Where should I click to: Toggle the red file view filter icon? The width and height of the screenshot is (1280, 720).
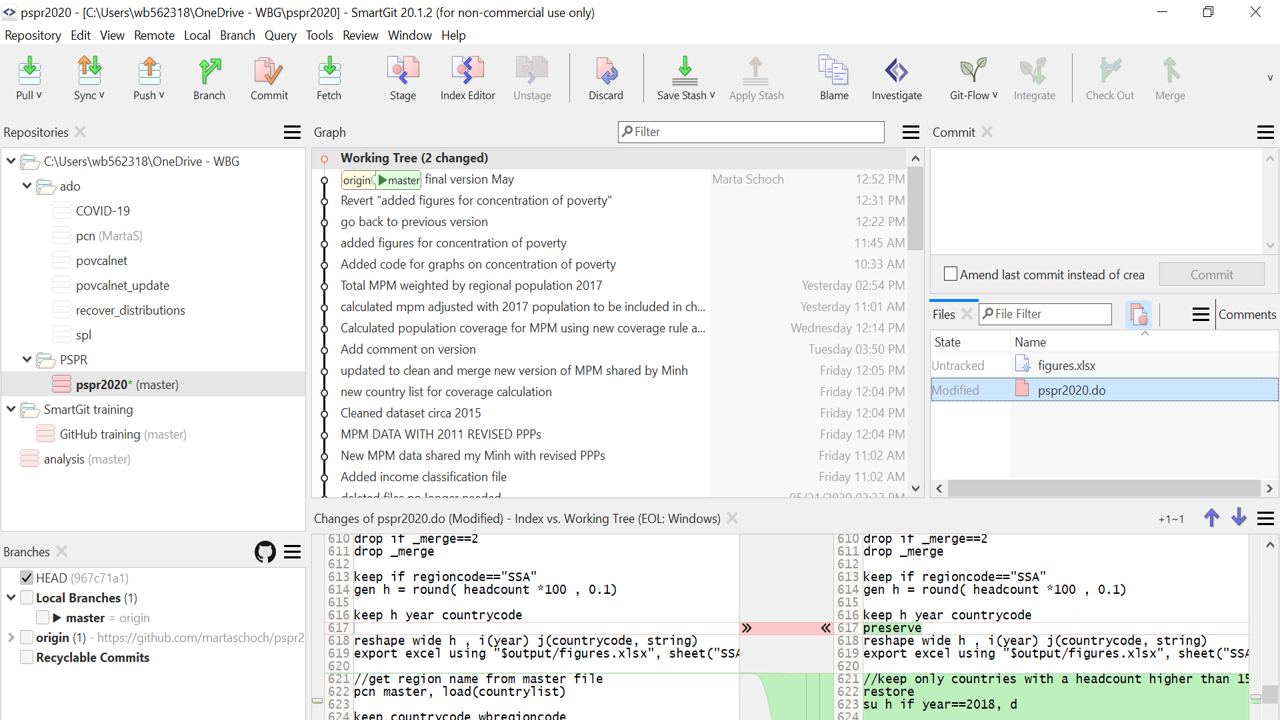1138,314
